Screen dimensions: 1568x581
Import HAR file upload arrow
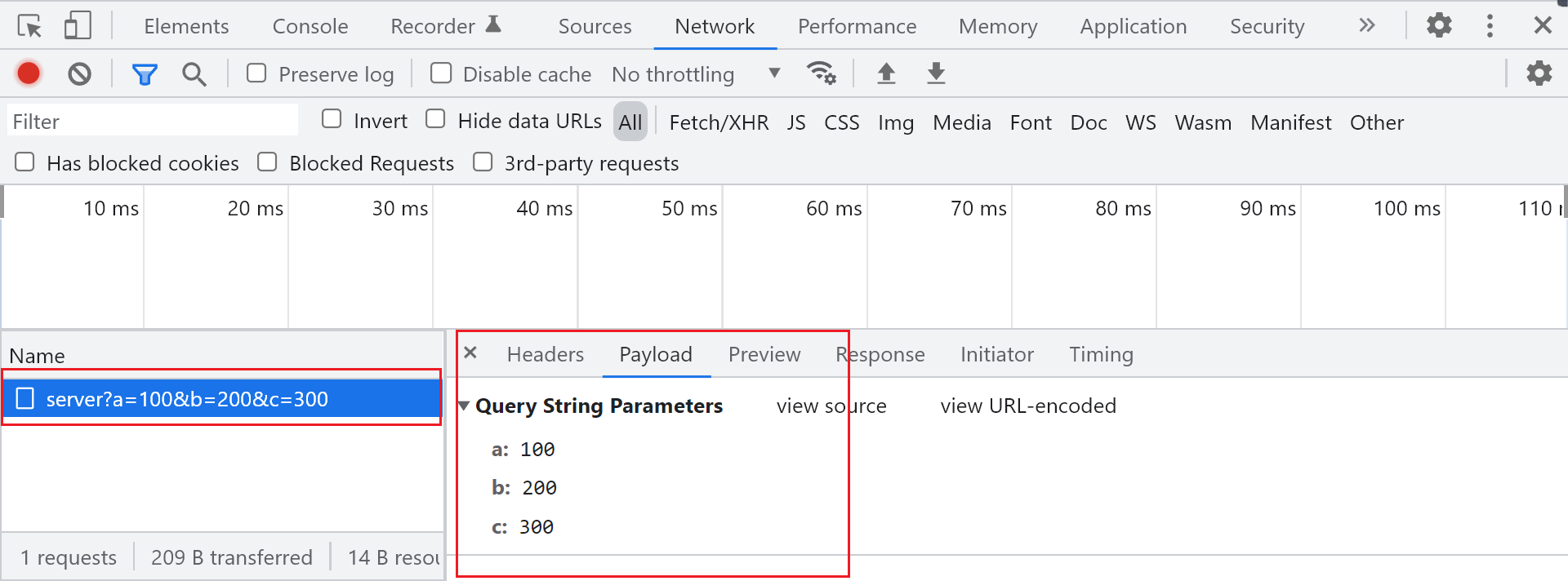886,73
